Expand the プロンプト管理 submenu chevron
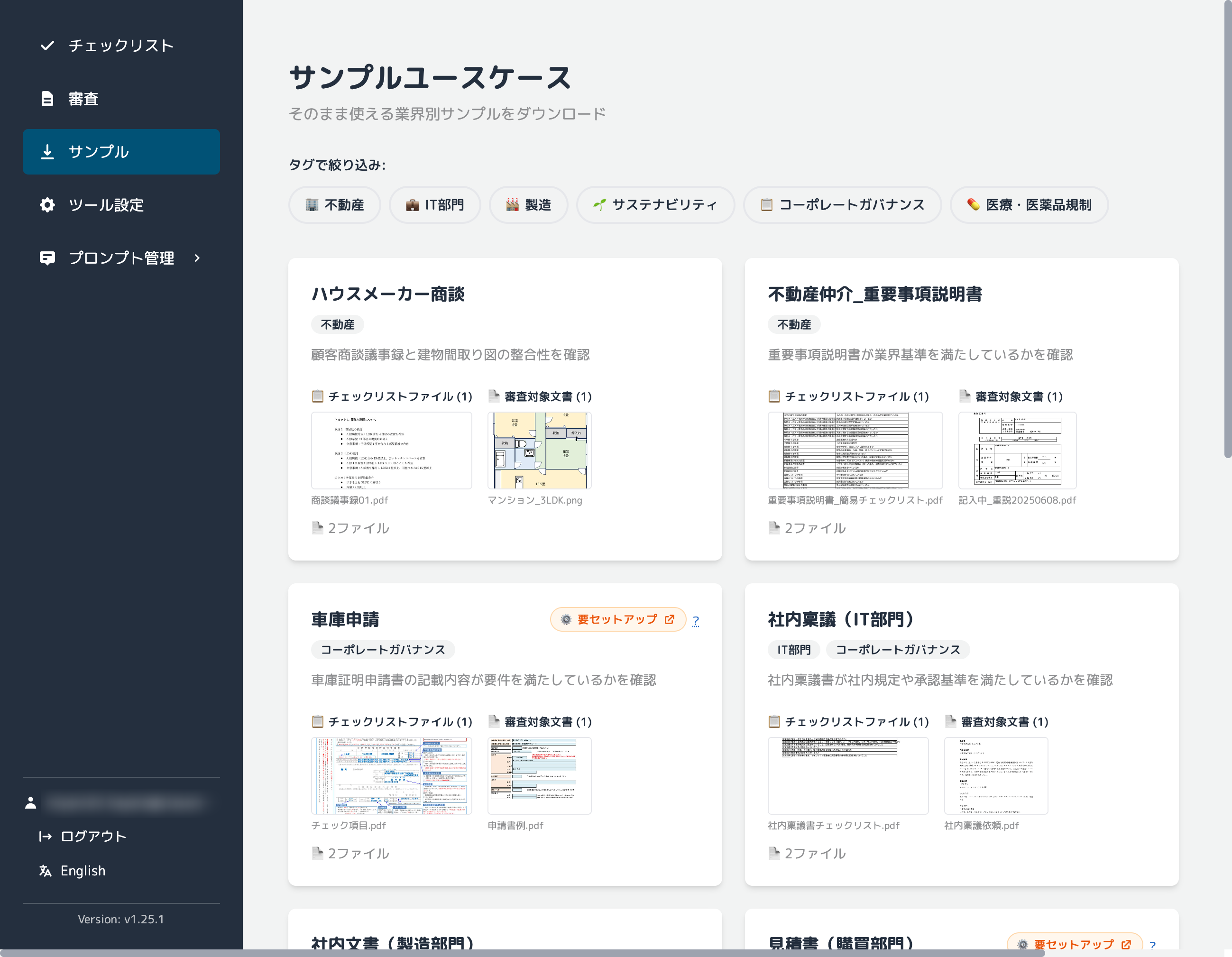Screen dimensions: 1232x957 coord(197,258)
